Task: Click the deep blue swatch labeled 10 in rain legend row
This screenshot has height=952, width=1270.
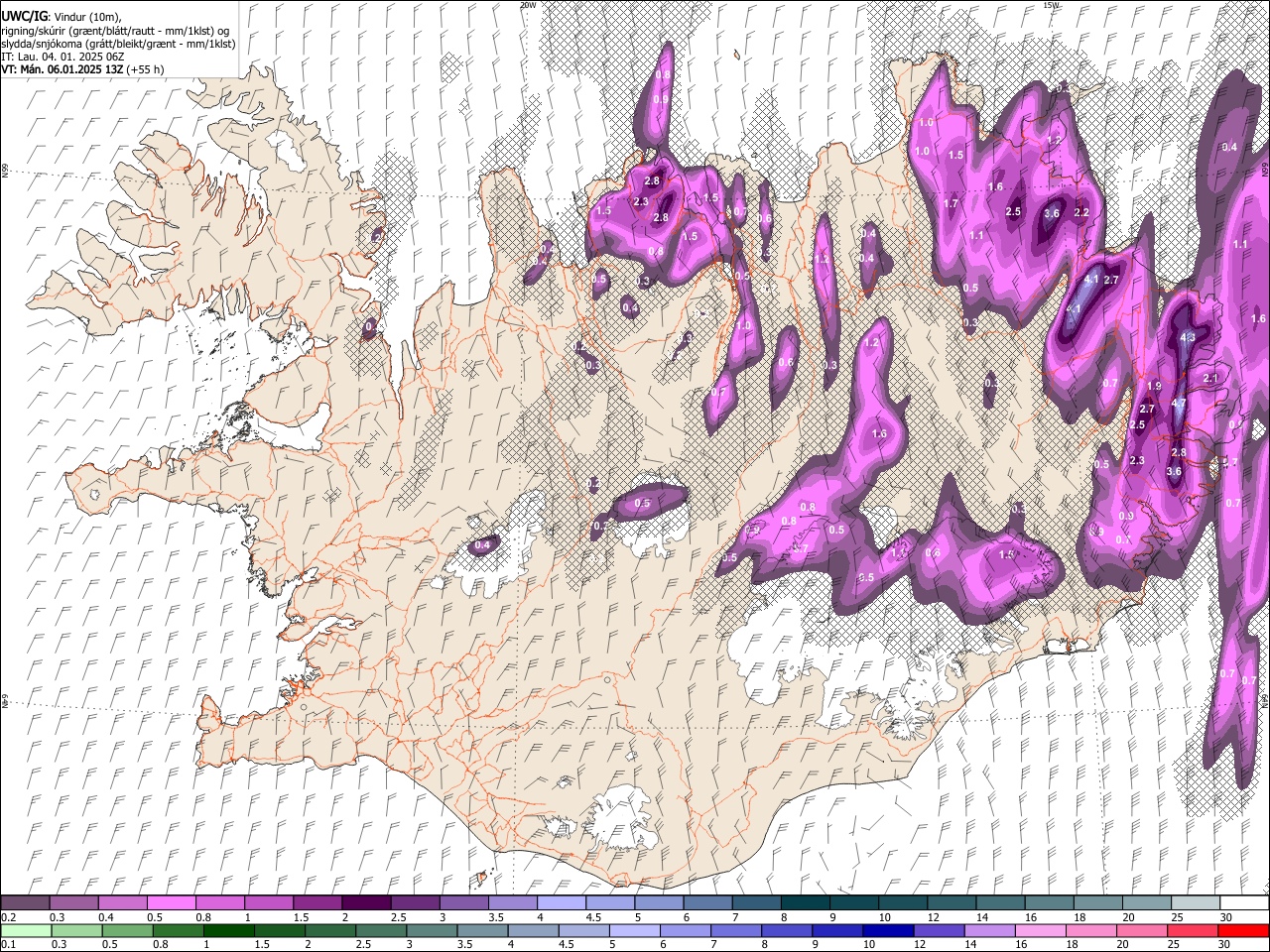Action: 888,930
